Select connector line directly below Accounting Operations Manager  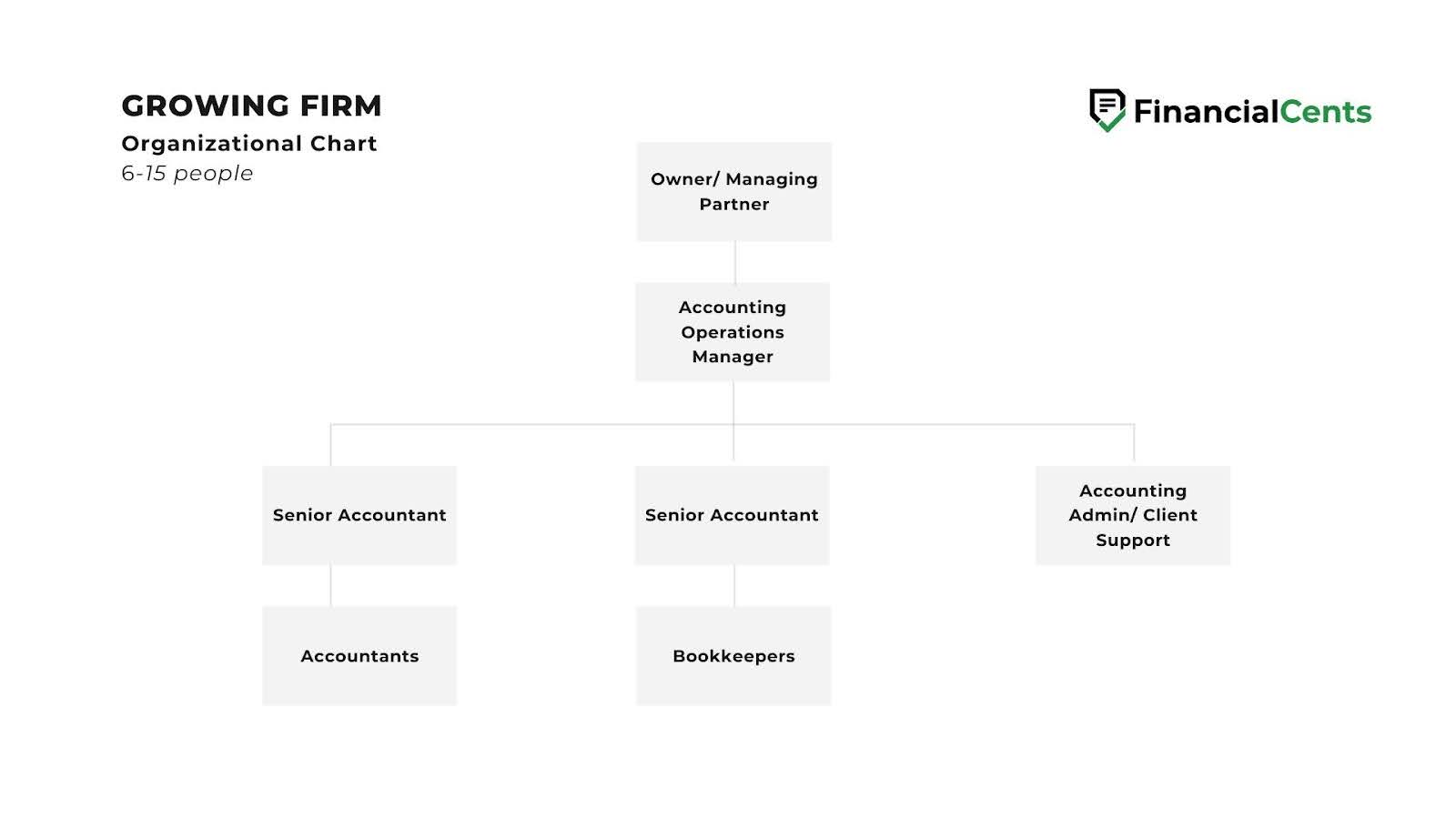[733, 402]
